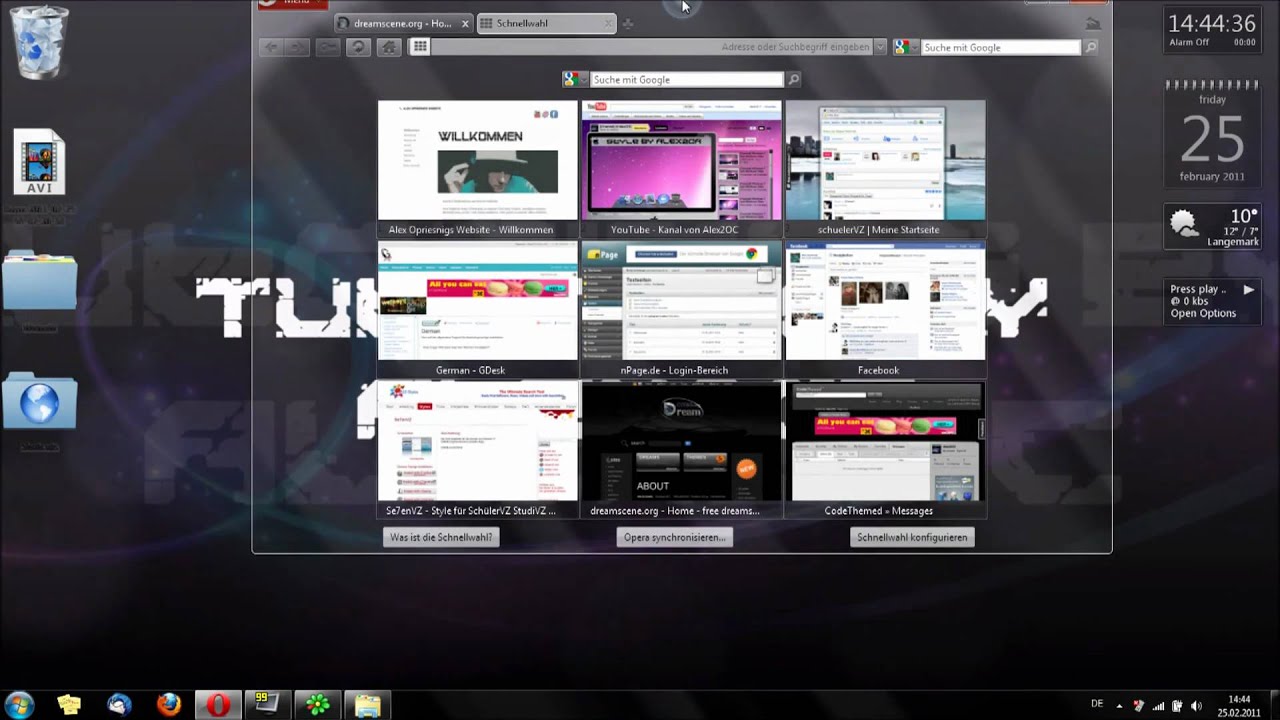The image size is (1280, 720).
Task: Open the YouTube Kanal von Alex2OC speed dial
Action: point(681,168)
